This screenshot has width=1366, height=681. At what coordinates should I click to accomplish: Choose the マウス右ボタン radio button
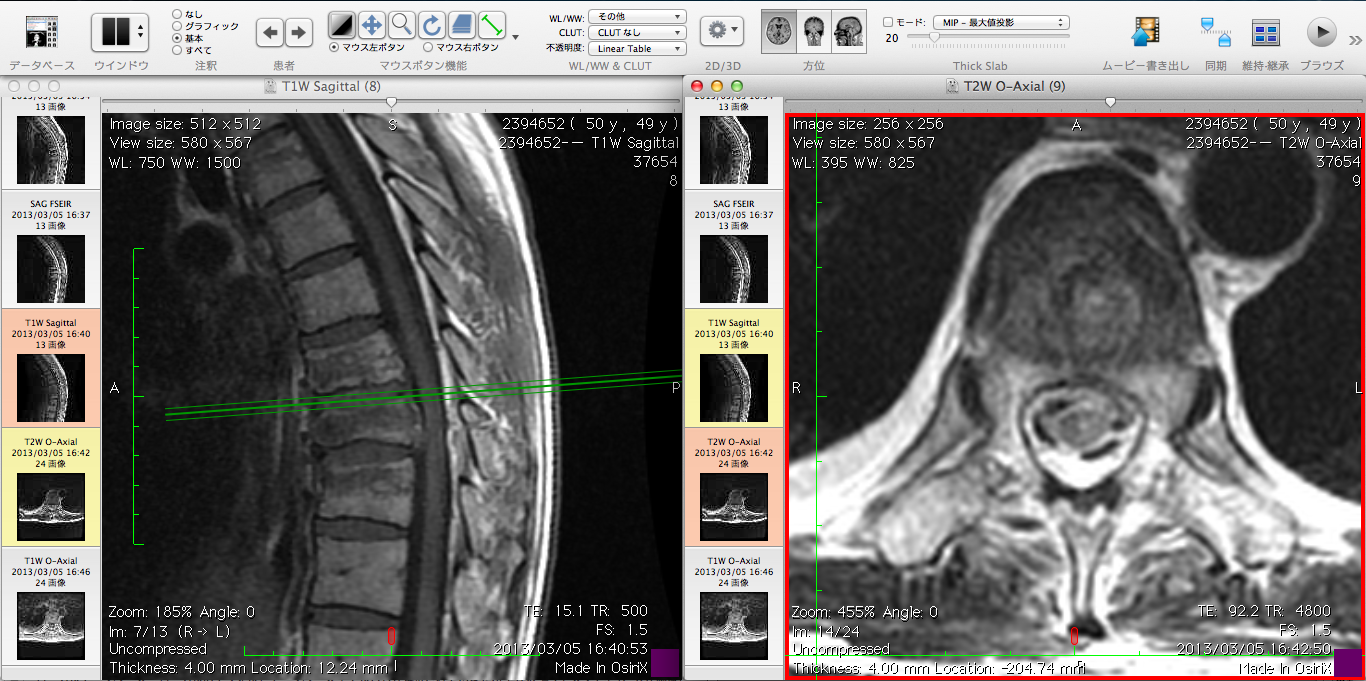428,47
